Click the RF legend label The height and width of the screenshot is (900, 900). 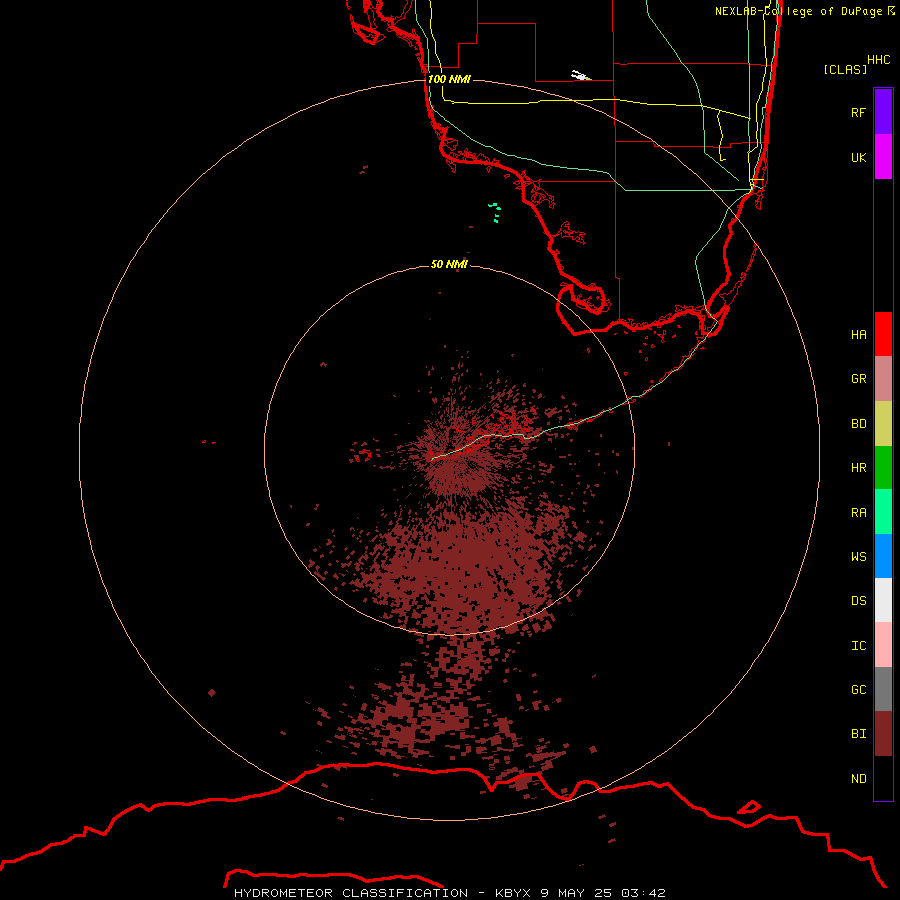click(858, 112)
